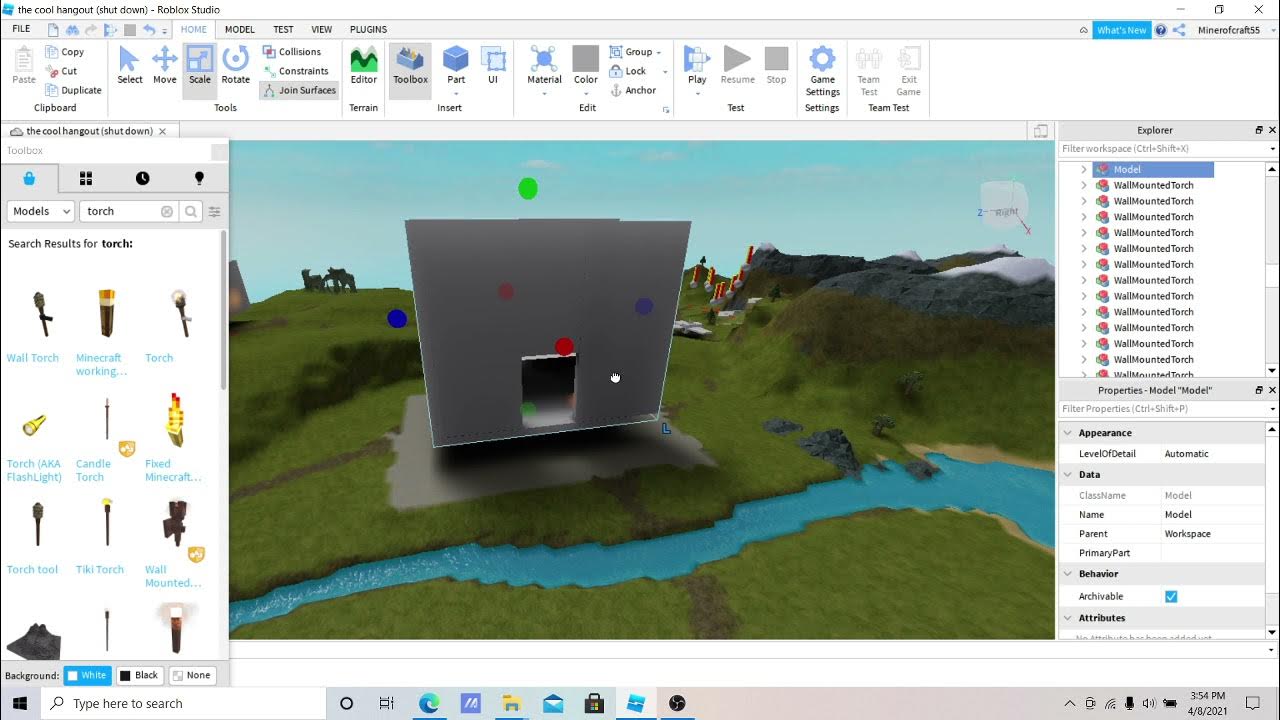Start a Team Test
Viewport: 1280px width, 720px height.
coord(869,71)
